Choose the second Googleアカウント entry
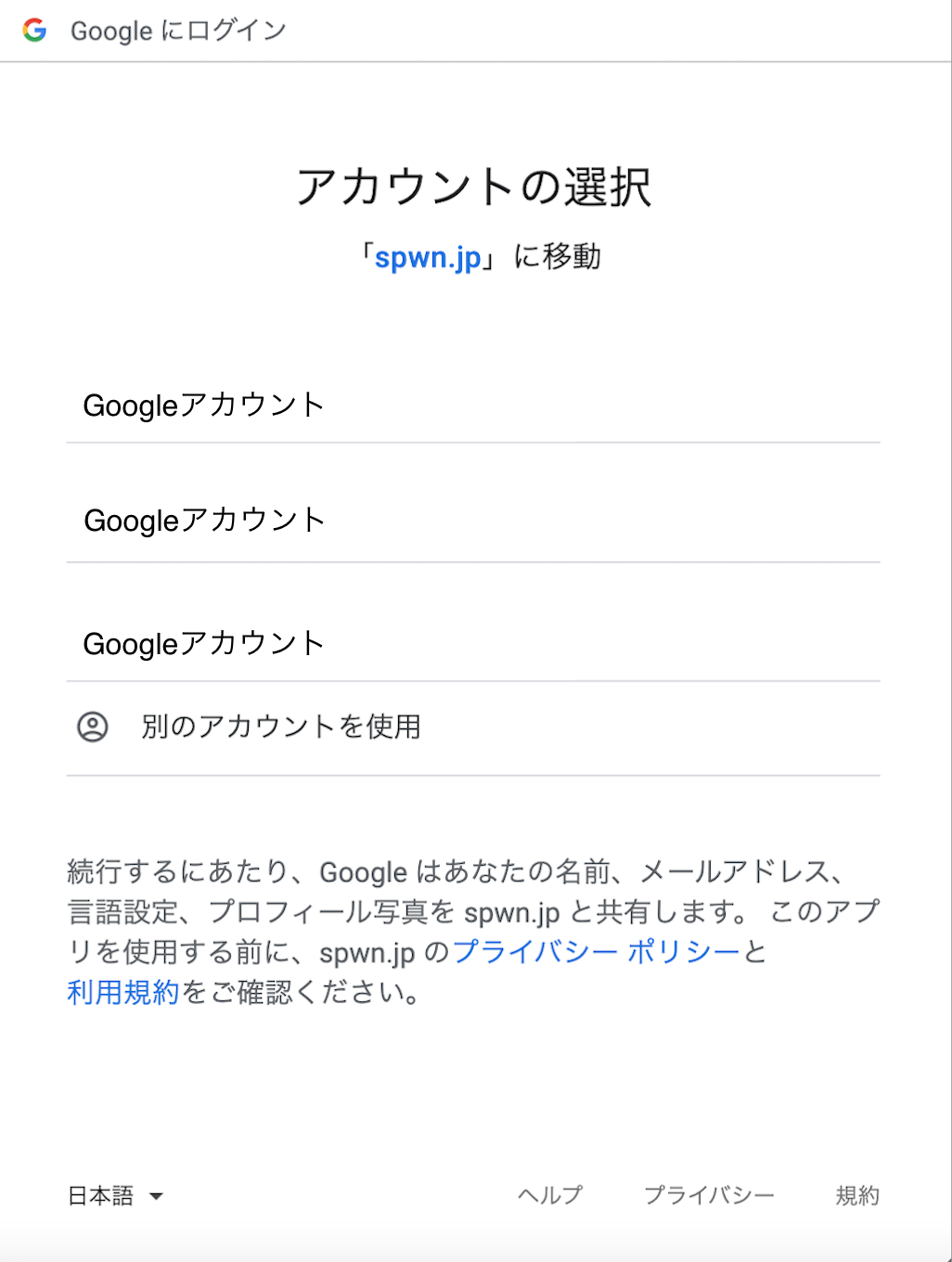This screenshot has width=952, height=1262. pos(473,521)
